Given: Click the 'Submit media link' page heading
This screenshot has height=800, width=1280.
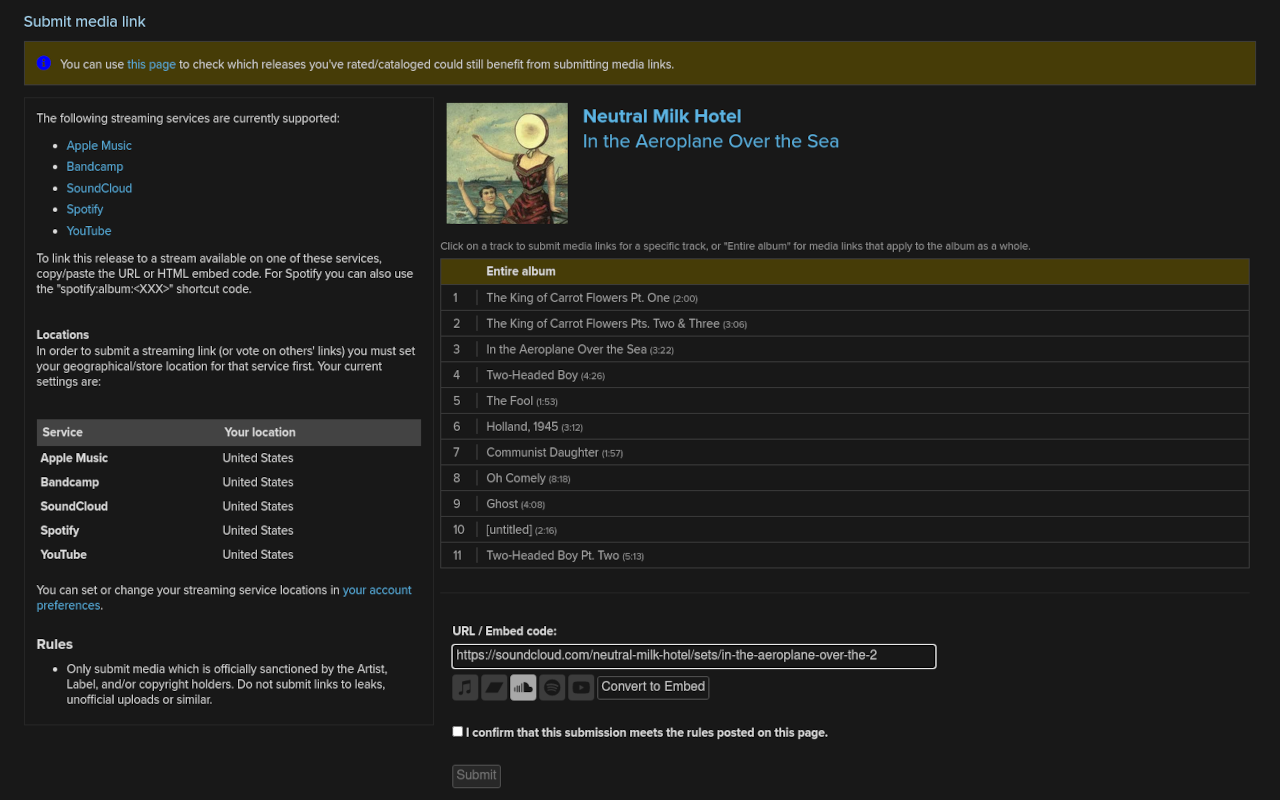Looking at the screenshot, I should [85, 21].
